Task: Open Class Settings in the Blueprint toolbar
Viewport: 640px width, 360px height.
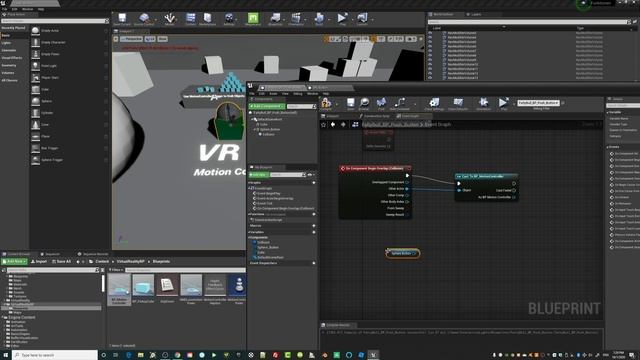Action: (434, 104)
